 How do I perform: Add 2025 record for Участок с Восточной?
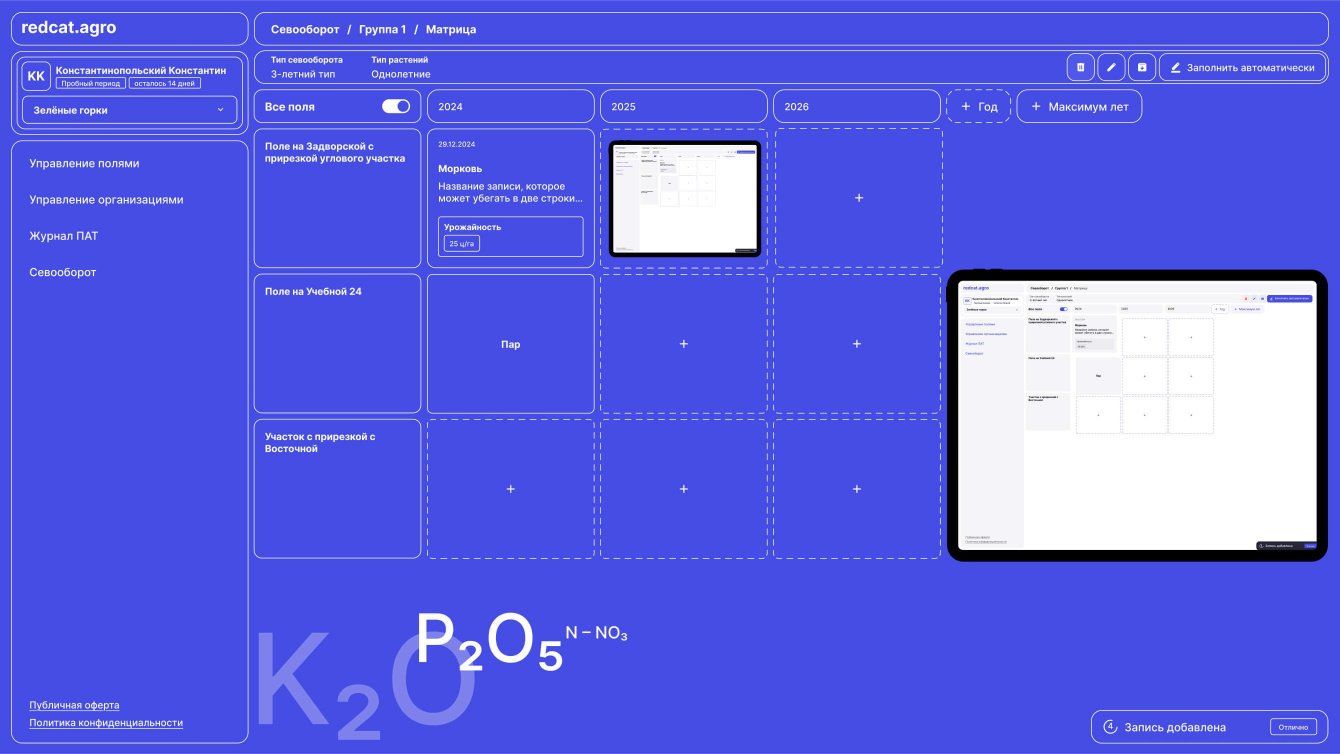[683, 489]
